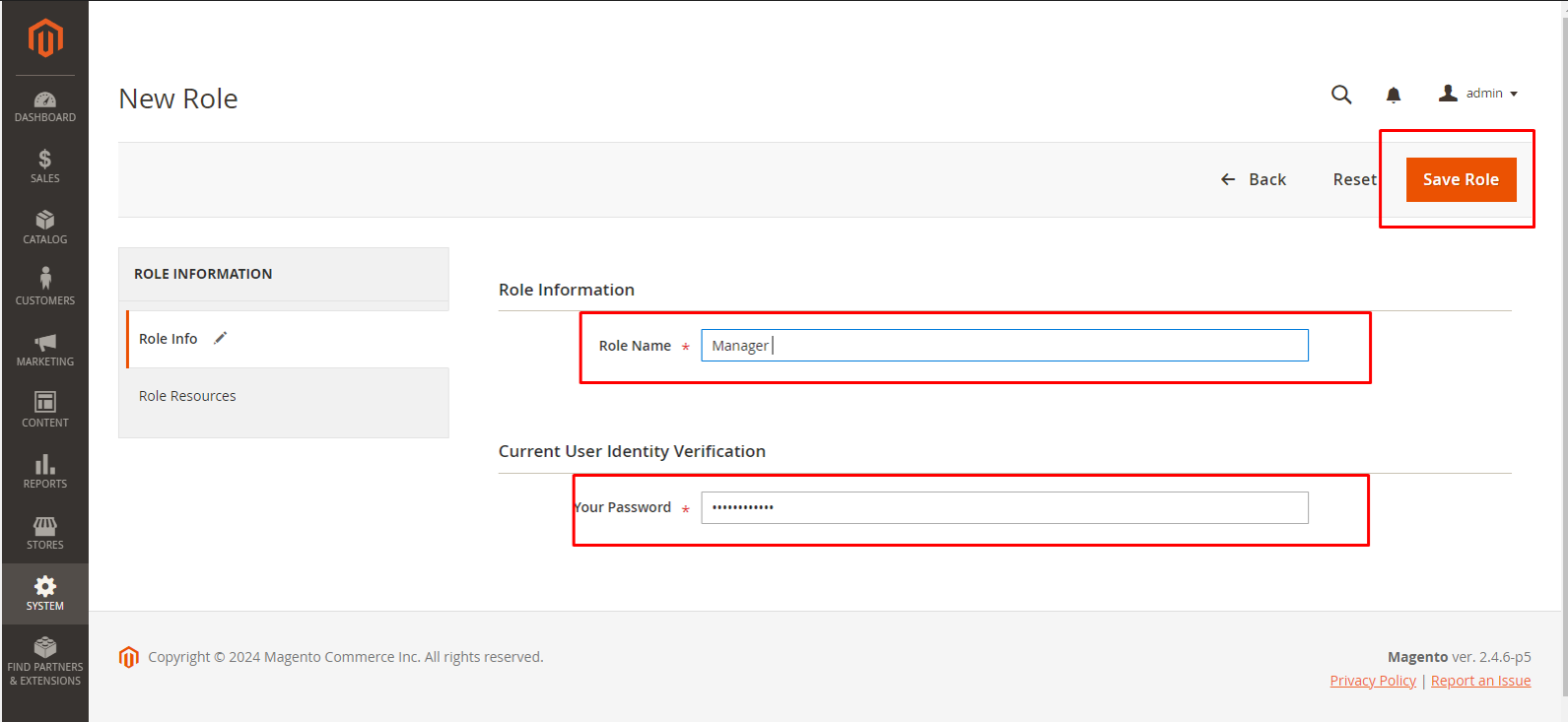Click the Role Information section heading
The image size is (1568, 722).
pos(567,290)
